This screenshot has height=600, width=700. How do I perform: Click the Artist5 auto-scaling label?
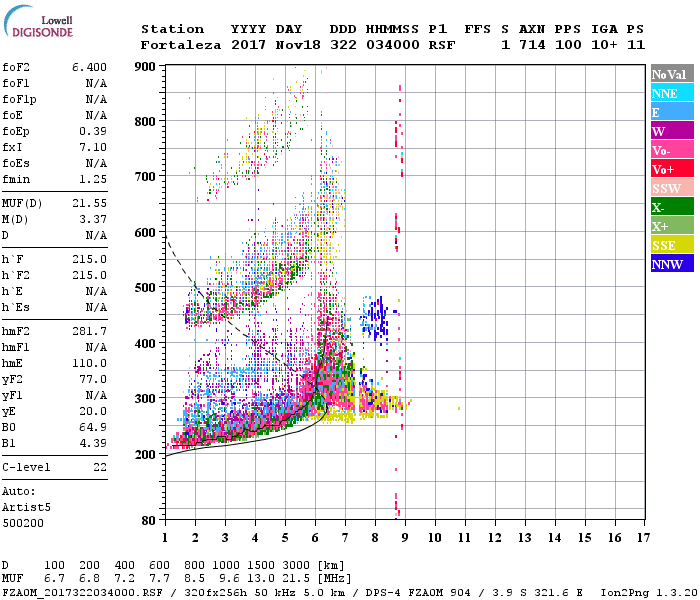[x=26, y=508]
